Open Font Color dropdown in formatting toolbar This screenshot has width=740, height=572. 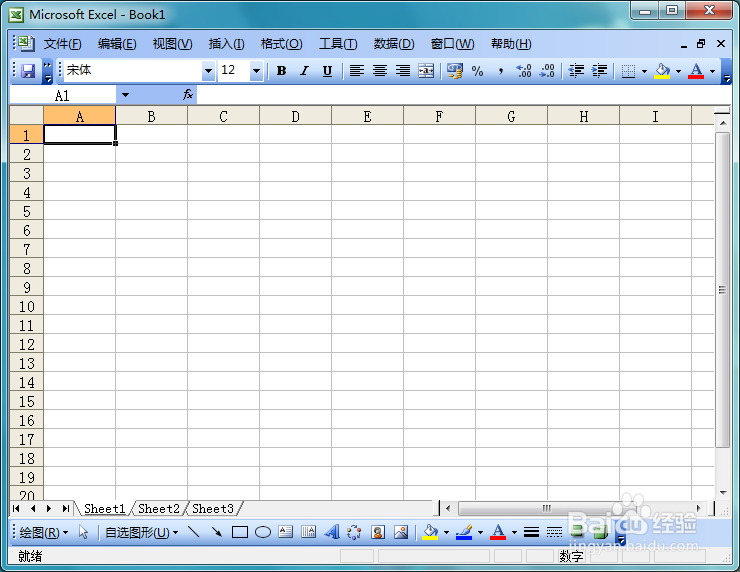coord(712,71)
